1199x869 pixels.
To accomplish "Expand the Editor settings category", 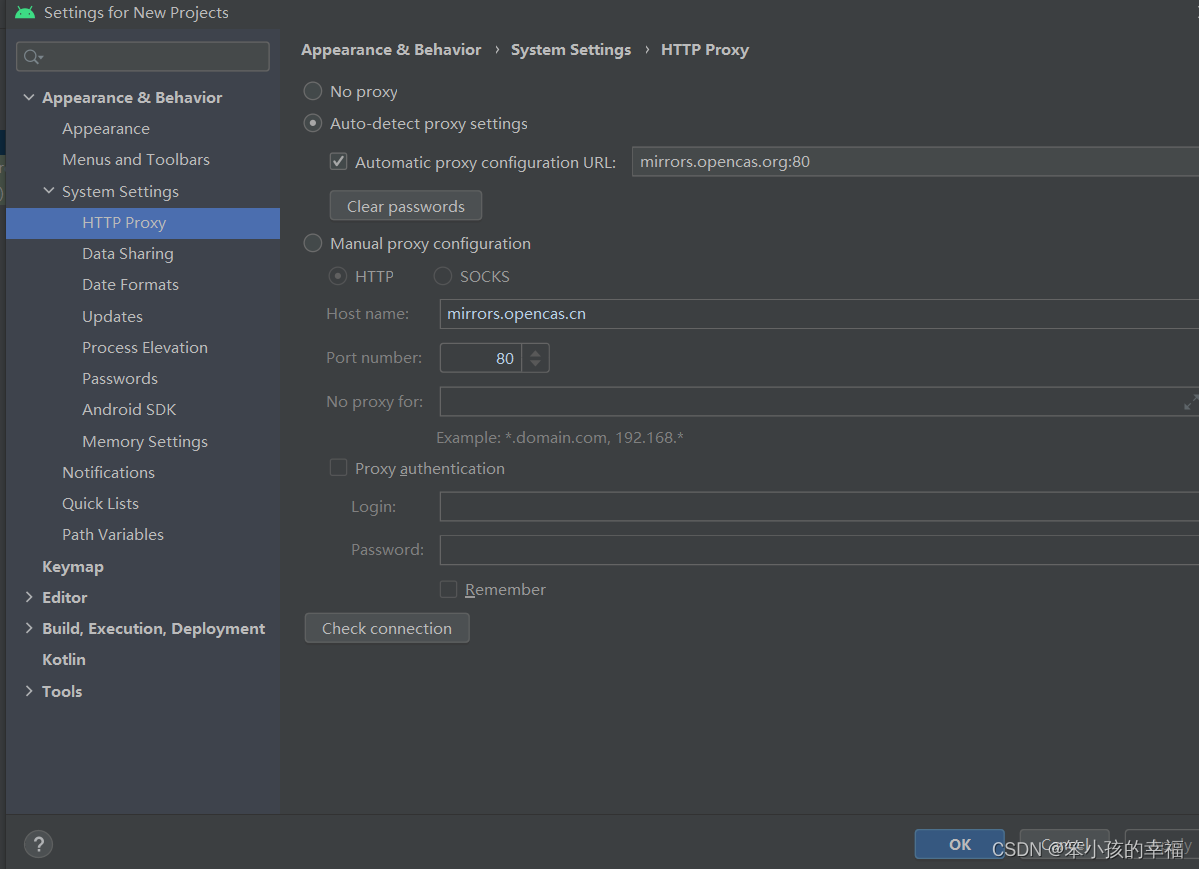I will [29, 597].
